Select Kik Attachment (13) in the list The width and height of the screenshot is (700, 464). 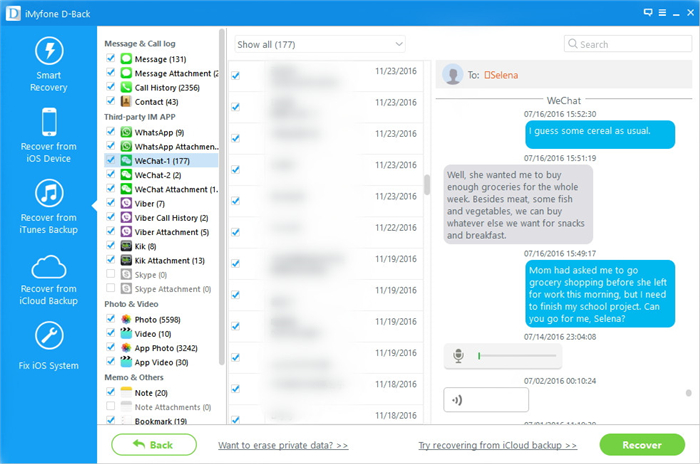tap(170, 261)
